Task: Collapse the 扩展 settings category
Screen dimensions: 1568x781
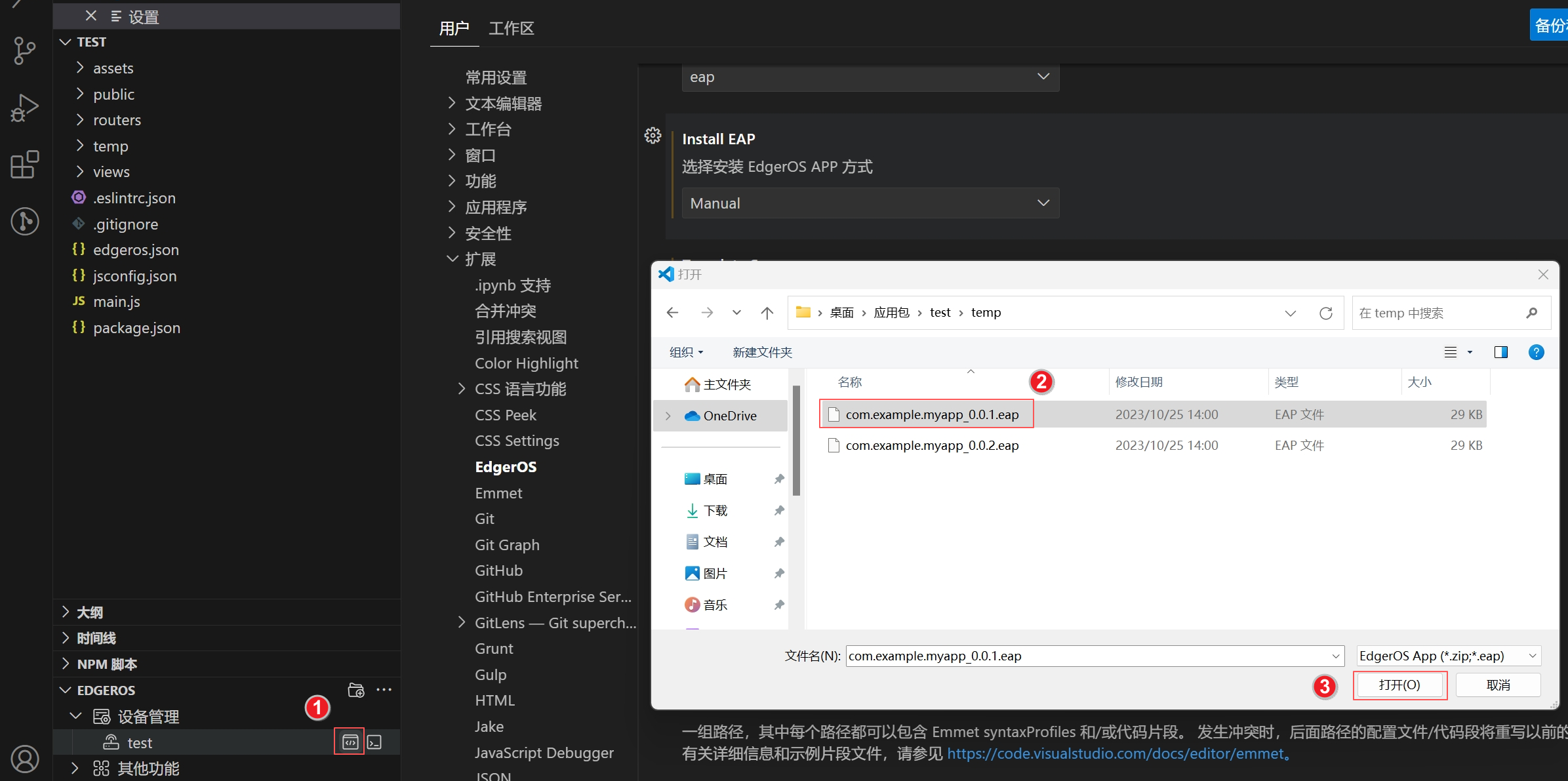Action: (452, 259)
